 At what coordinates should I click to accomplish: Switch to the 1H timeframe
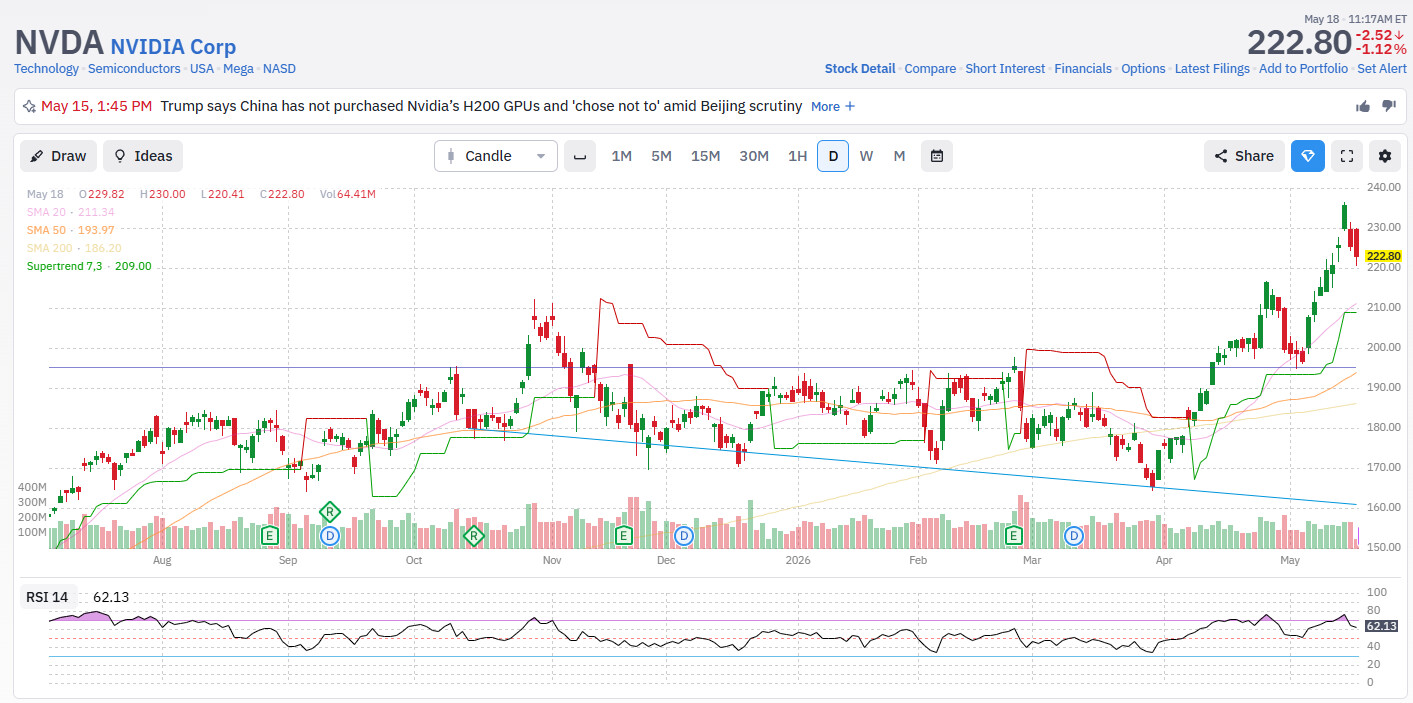(797, 156)
